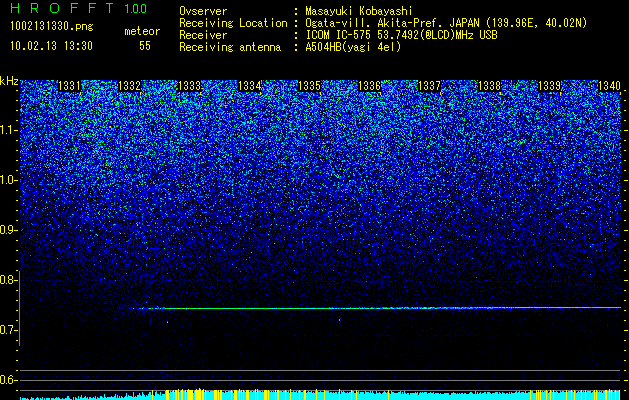
Task: Click the 1.1 frequency axis label
Action: pyautogui.click(x=9, y=130)
